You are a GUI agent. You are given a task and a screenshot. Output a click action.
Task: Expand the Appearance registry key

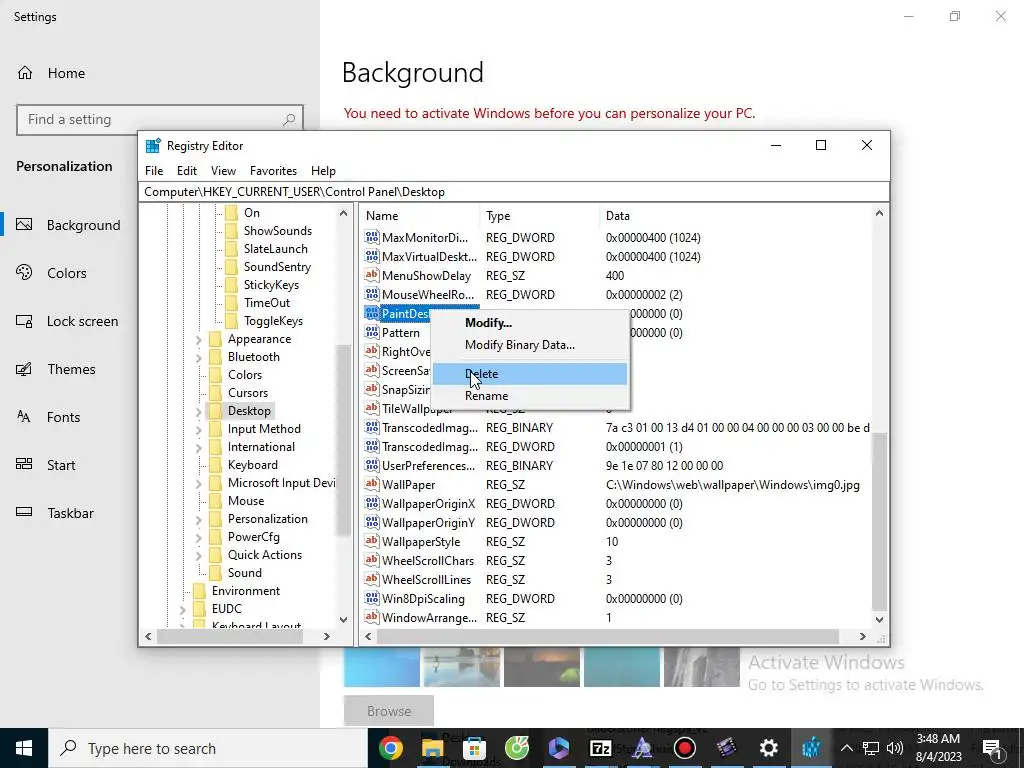pos(199,340)
